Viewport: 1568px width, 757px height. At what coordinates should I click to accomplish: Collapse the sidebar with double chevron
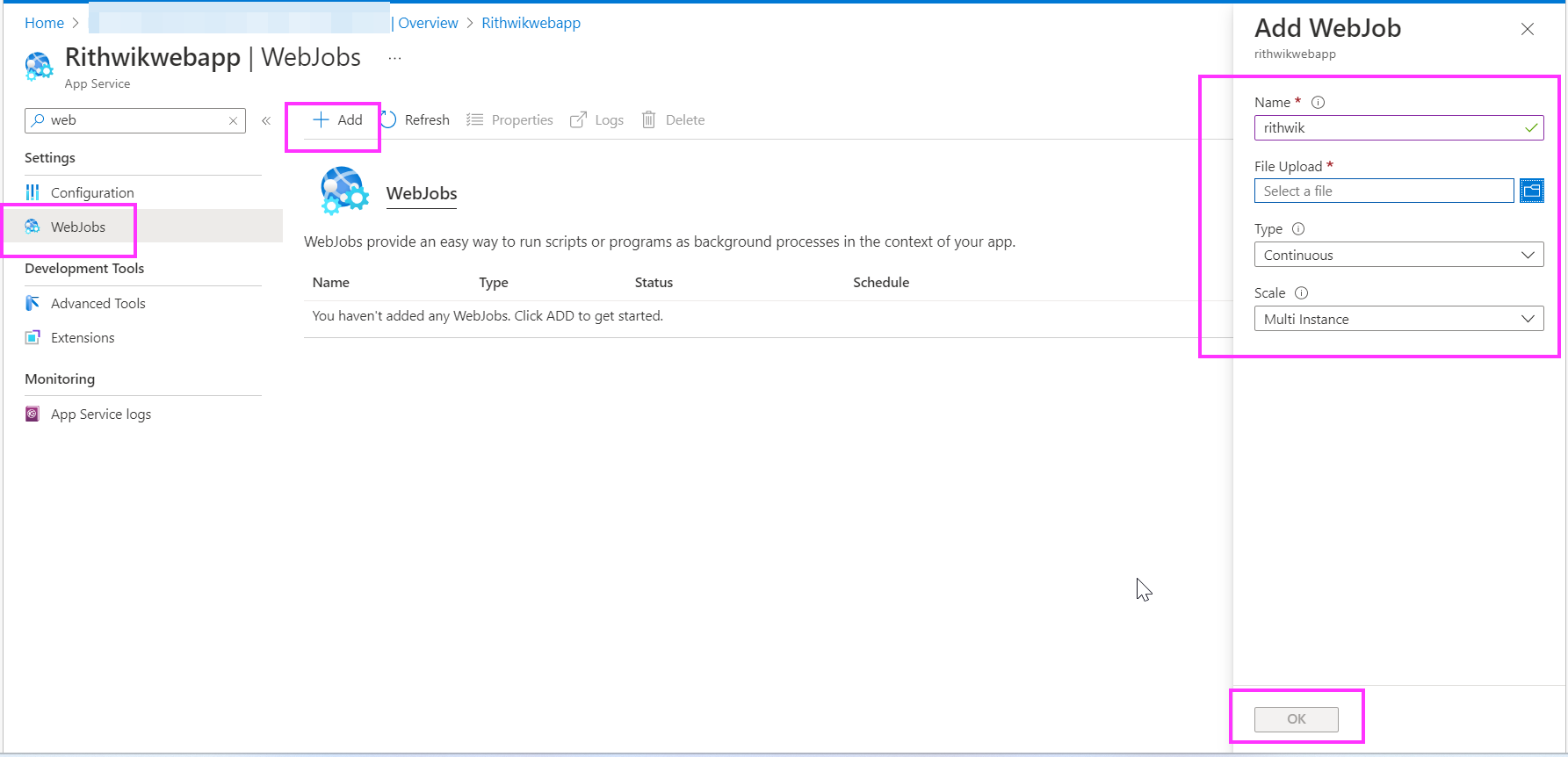(x=266, y=120)
